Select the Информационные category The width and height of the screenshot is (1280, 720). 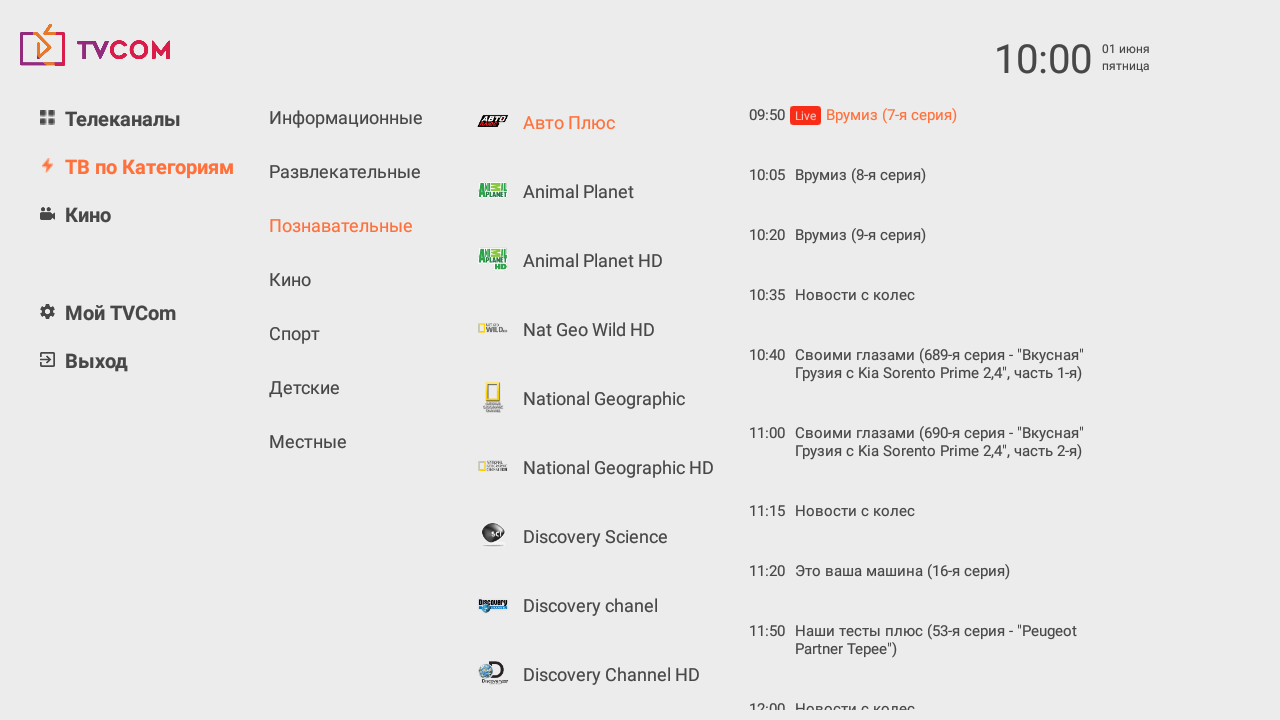pyautogui.click(x=346, y=118)
